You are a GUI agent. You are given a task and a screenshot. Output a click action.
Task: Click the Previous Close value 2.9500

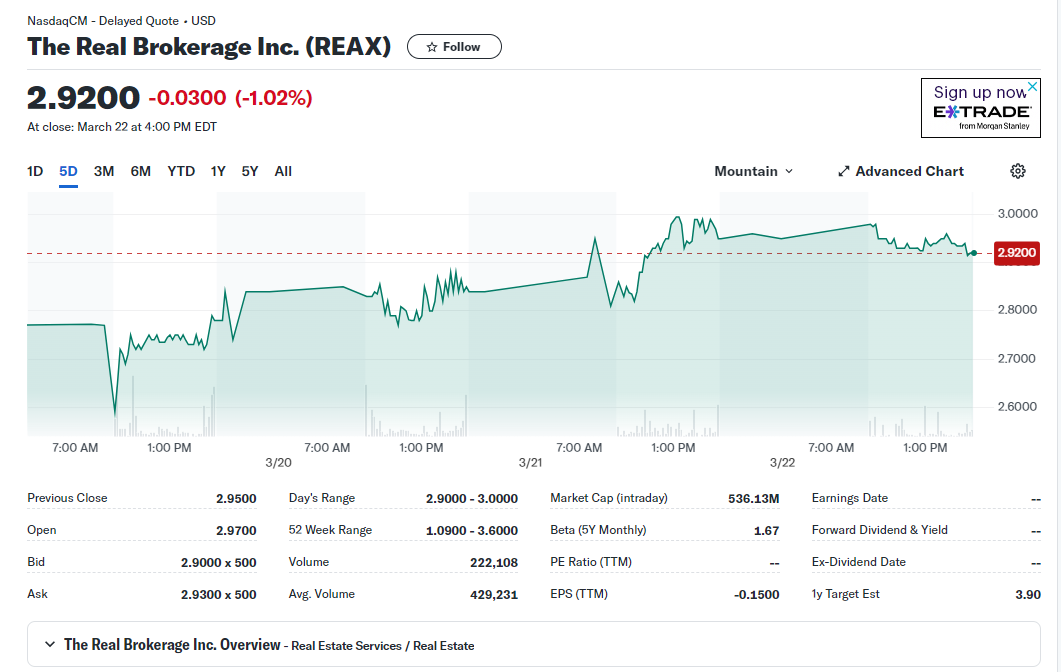click(x=236, y=499)
